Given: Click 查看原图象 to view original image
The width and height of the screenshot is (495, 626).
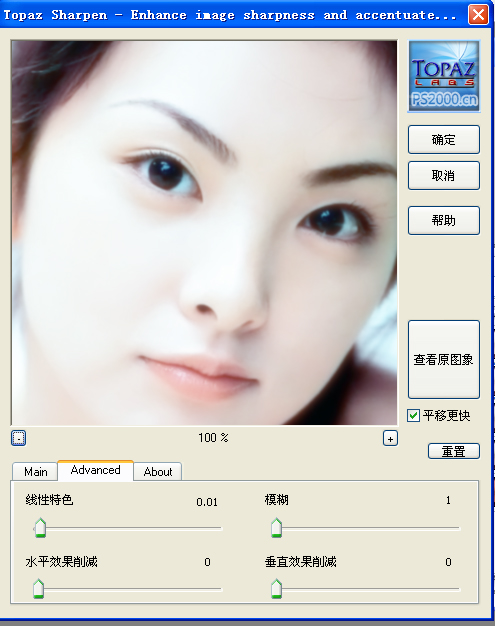Looking at the screenshot, I should click(444, 359).
